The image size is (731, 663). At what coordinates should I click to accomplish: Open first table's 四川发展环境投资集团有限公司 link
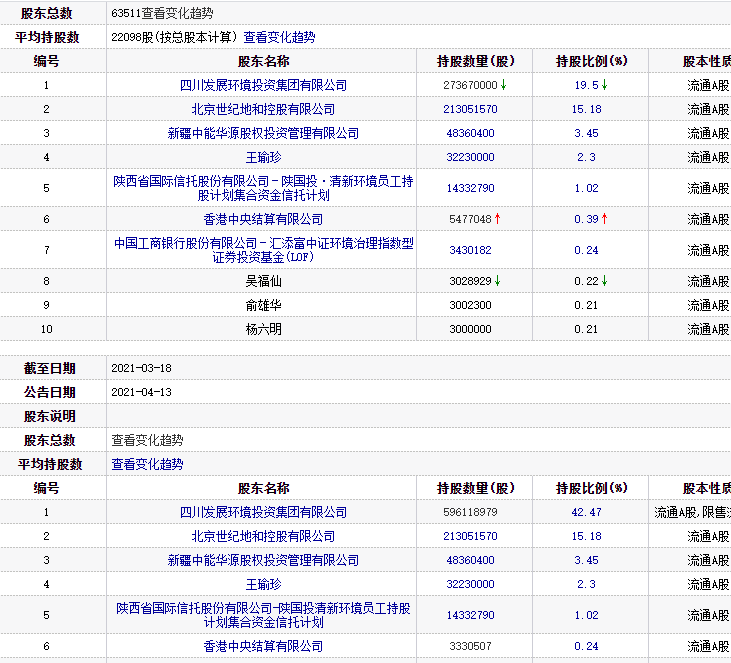click(x=263, y=85)
